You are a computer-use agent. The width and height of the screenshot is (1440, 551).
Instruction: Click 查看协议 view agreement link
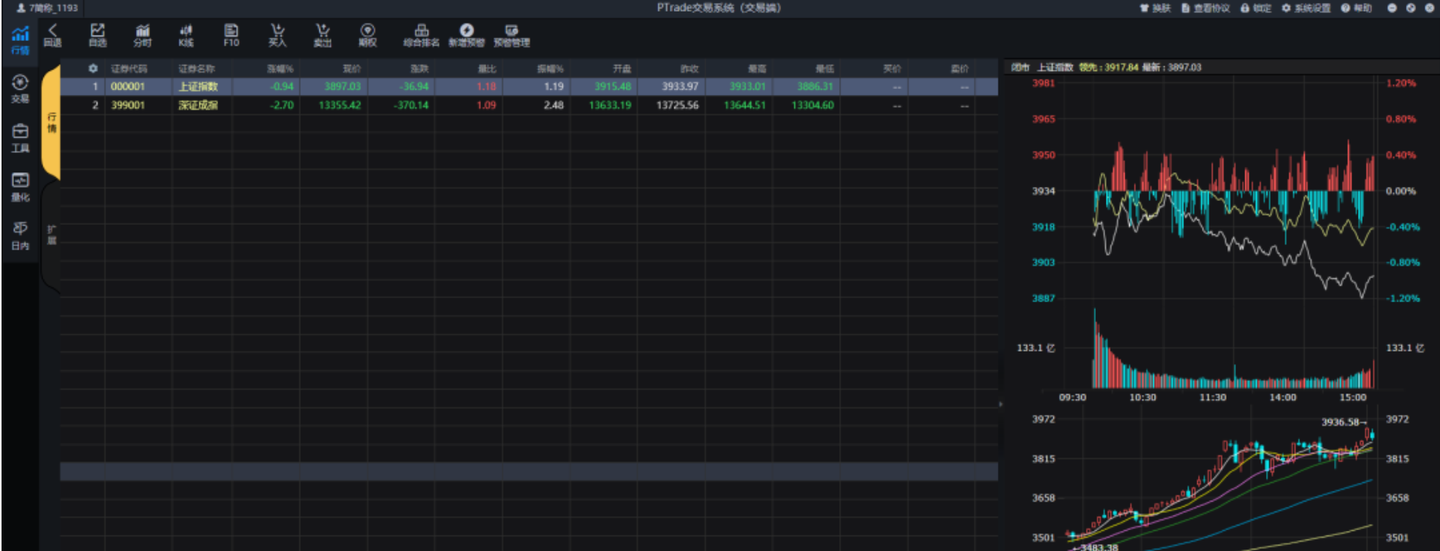pyautogui.click(x=1205, y=8)
